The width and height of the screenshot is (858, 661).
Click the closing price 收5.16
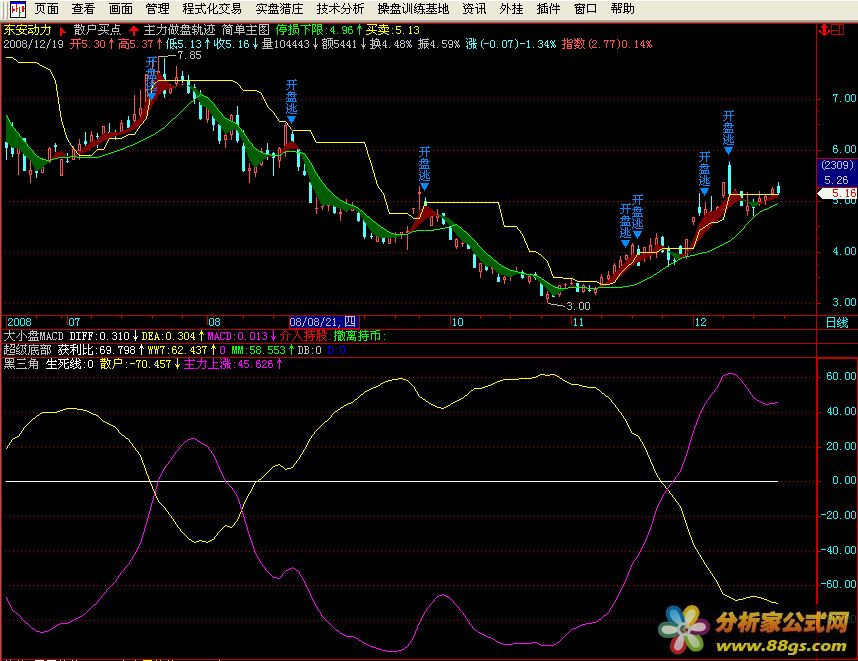[231, 44]
